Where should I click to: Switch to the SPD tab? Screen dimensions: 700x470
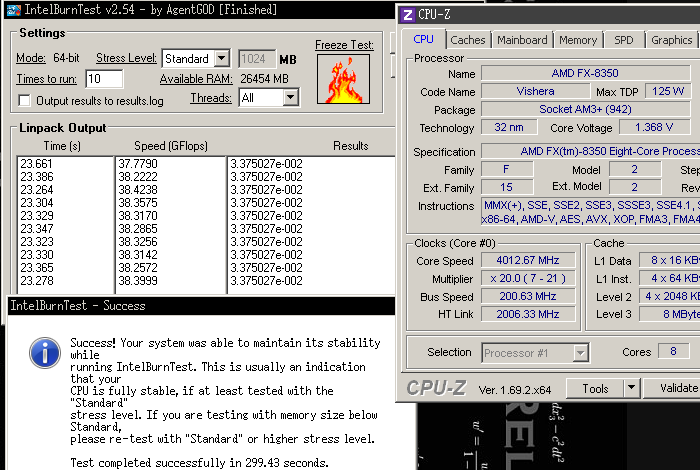[624, 40]
